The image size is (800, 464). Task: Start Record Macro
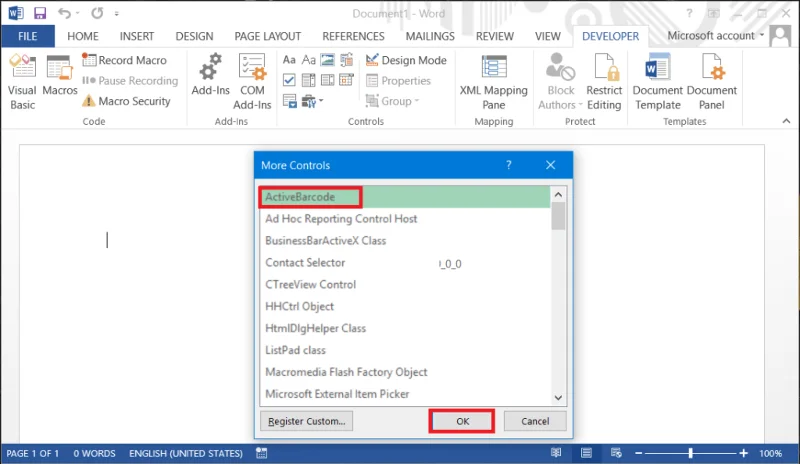(124, 60)
